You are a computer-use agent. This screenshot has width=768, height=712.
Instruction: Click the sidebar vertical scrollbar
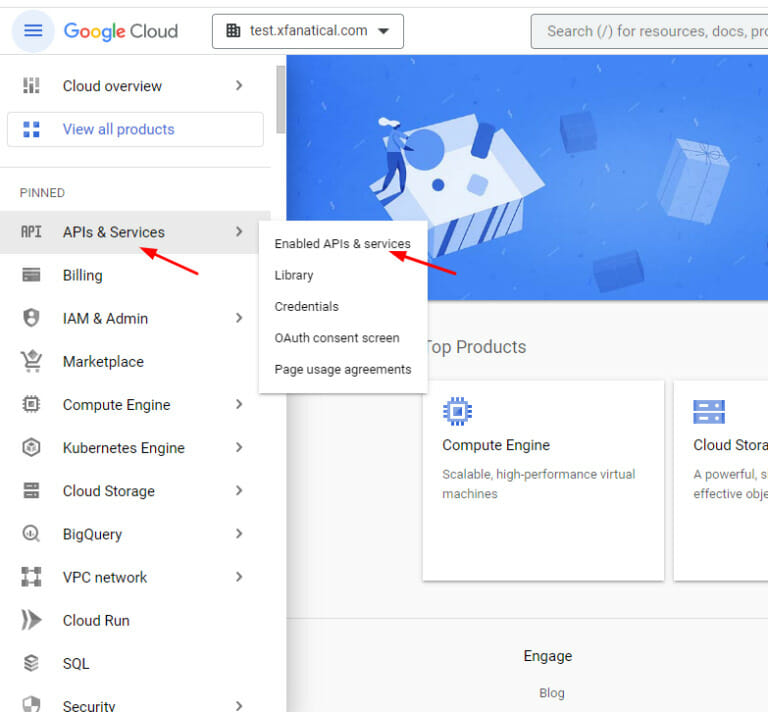pos(281,100)
